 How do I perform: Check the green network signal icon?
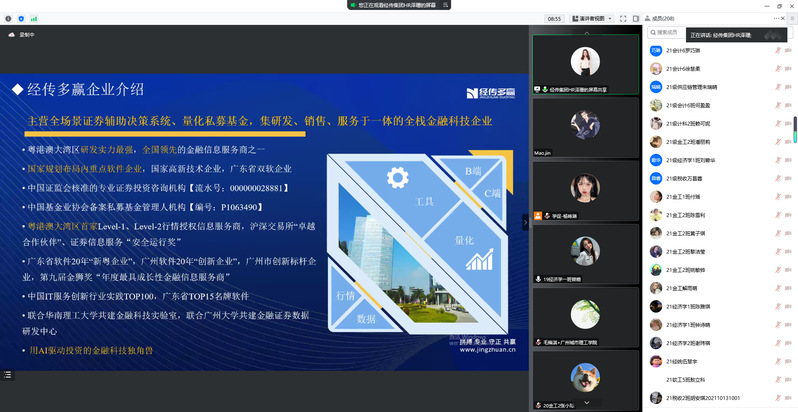tap(34, 19)
